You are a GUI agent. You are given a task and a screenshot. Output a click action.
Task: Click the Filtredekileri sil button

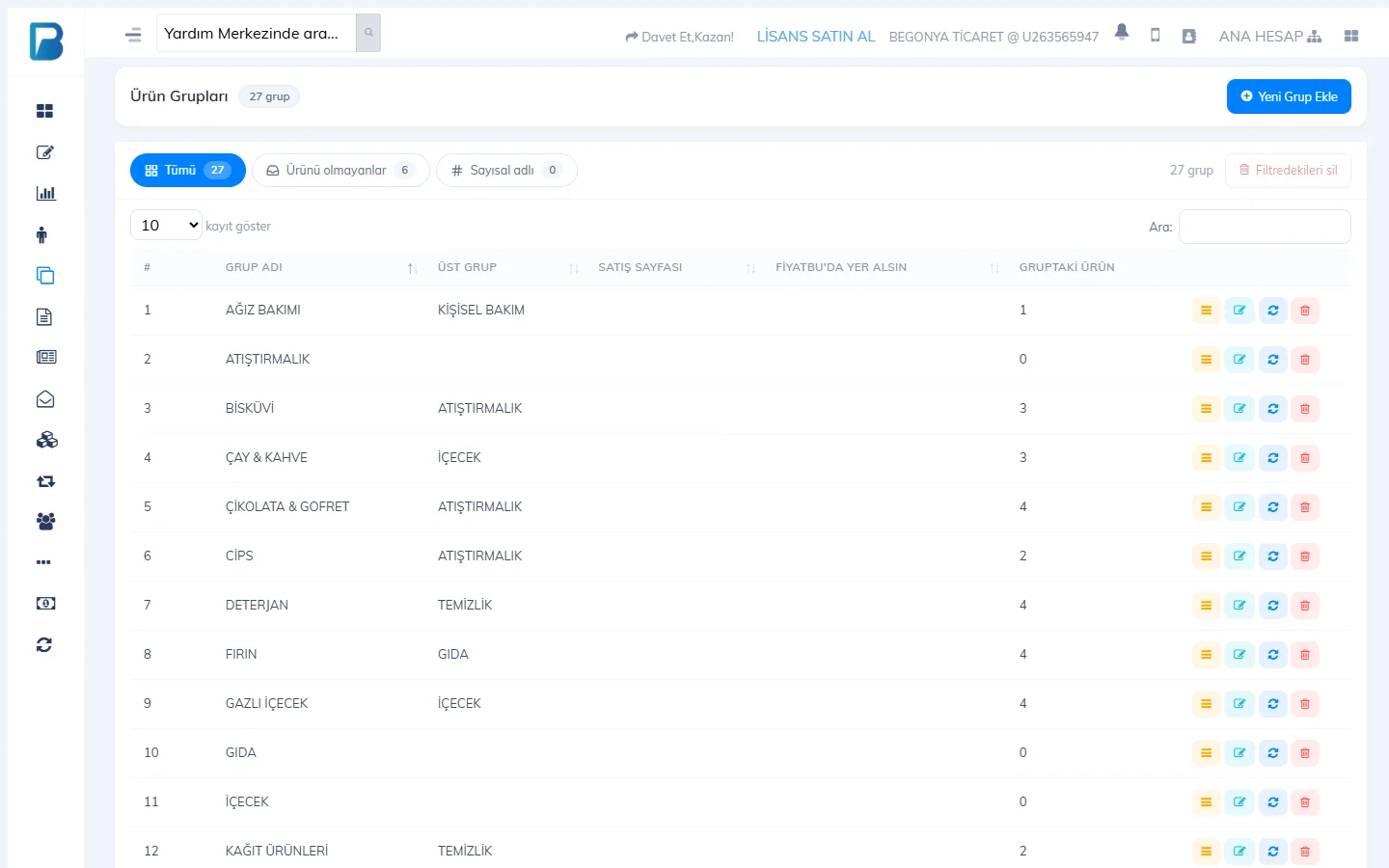pos(1288,171)
